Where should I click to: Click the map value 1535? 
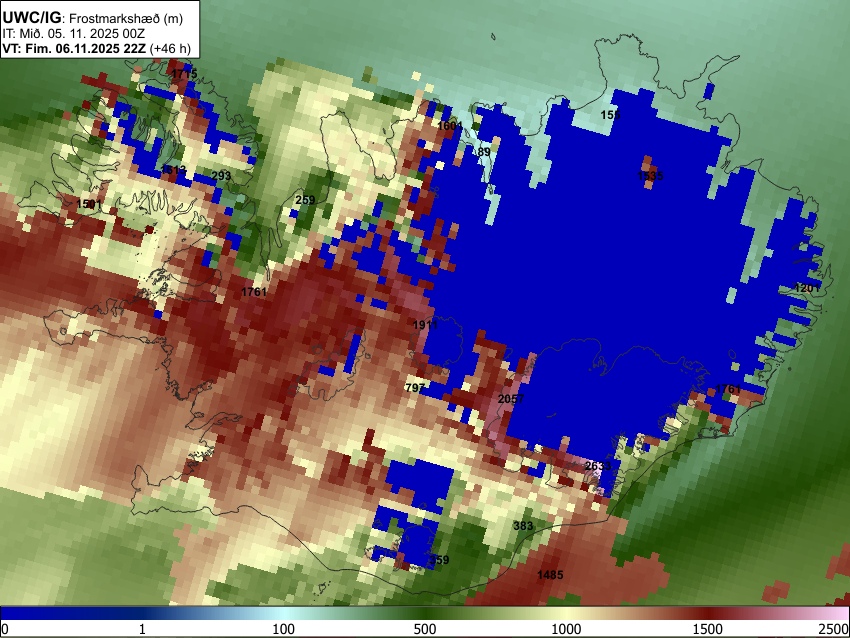[650, 176]
